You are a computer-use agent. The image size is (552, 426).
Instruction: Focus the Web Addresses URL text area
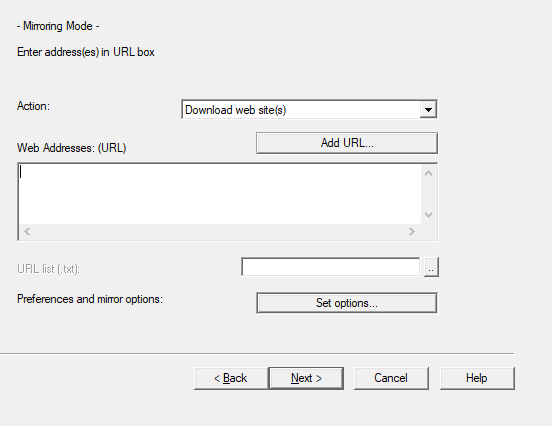pyautogui.click(x=220, y=194)
